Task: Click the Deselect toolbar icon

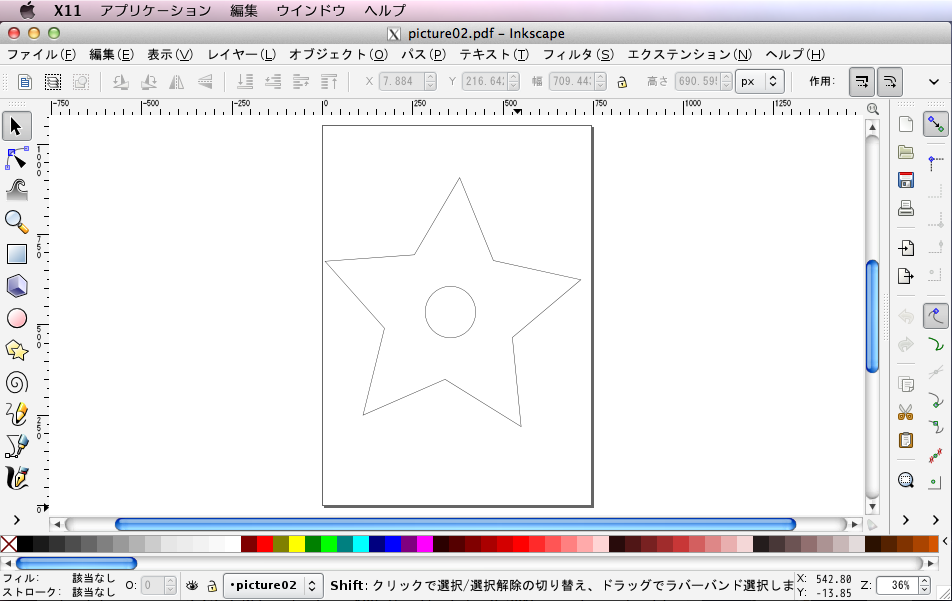Action: [81, 81]
